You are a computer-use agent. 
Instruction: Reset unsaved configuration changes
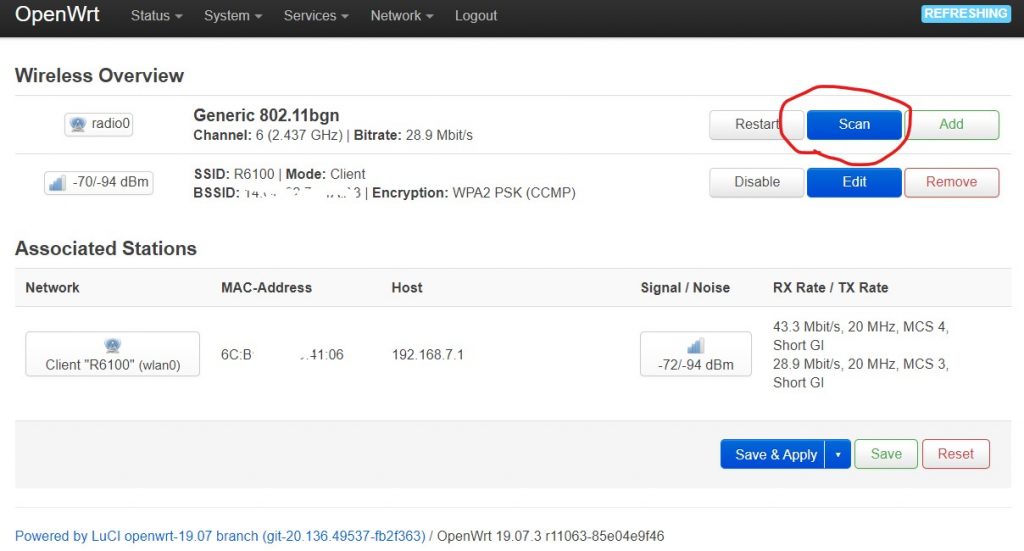pos(955,454)
